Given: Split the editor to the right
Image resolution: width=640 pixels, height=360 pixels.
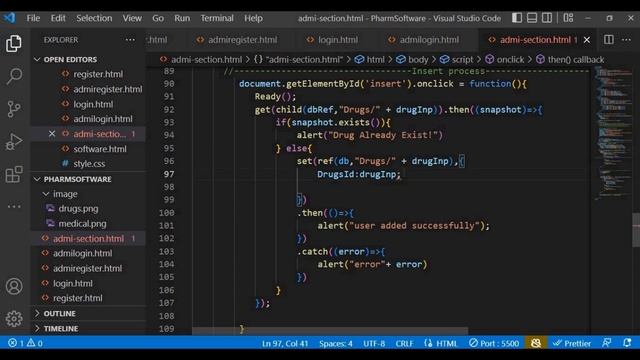Looking at the screenshot, I should pyautogui.click(x=609, y=40).
